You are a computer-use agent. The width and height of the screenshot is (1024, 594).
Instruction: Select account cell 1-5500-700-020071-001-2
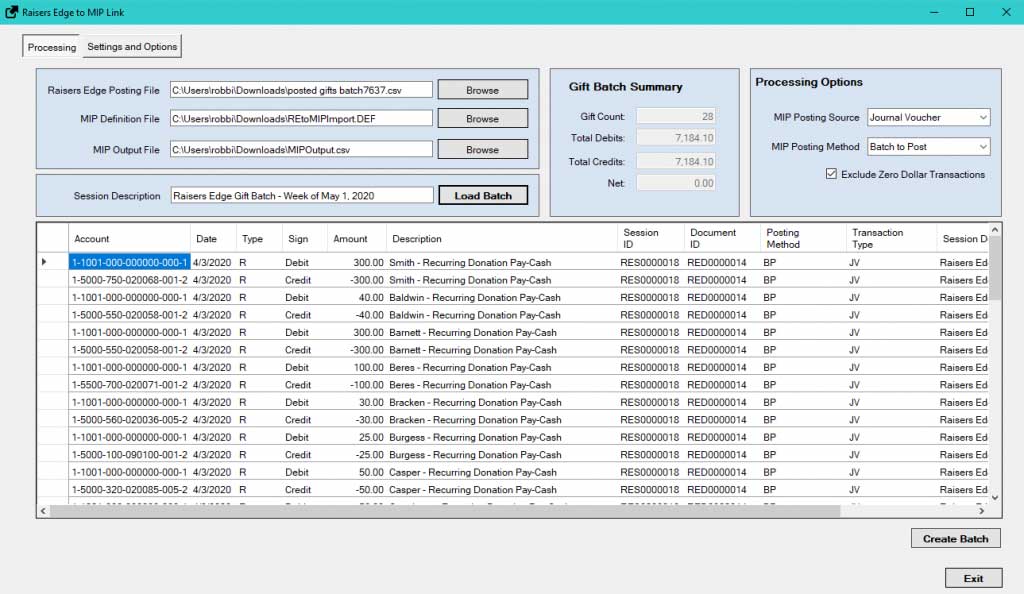(129, 385)
